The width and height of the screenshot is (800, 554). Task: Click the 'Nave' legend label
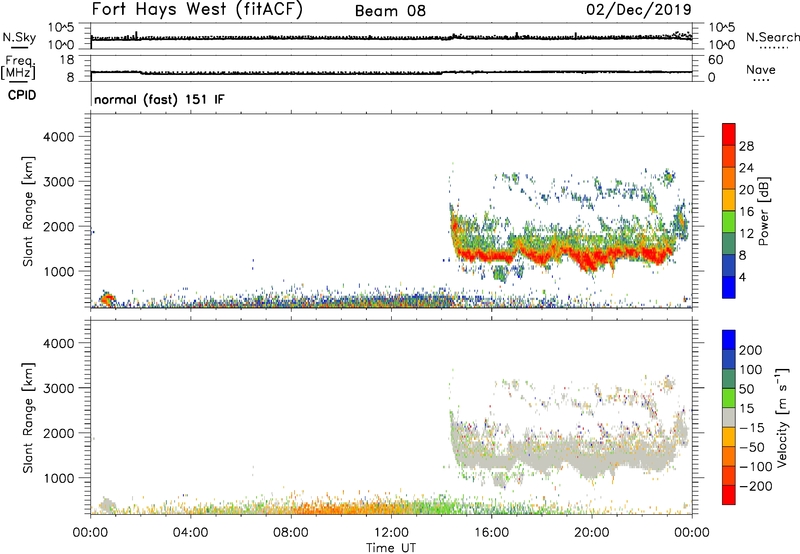click(760, 69)
